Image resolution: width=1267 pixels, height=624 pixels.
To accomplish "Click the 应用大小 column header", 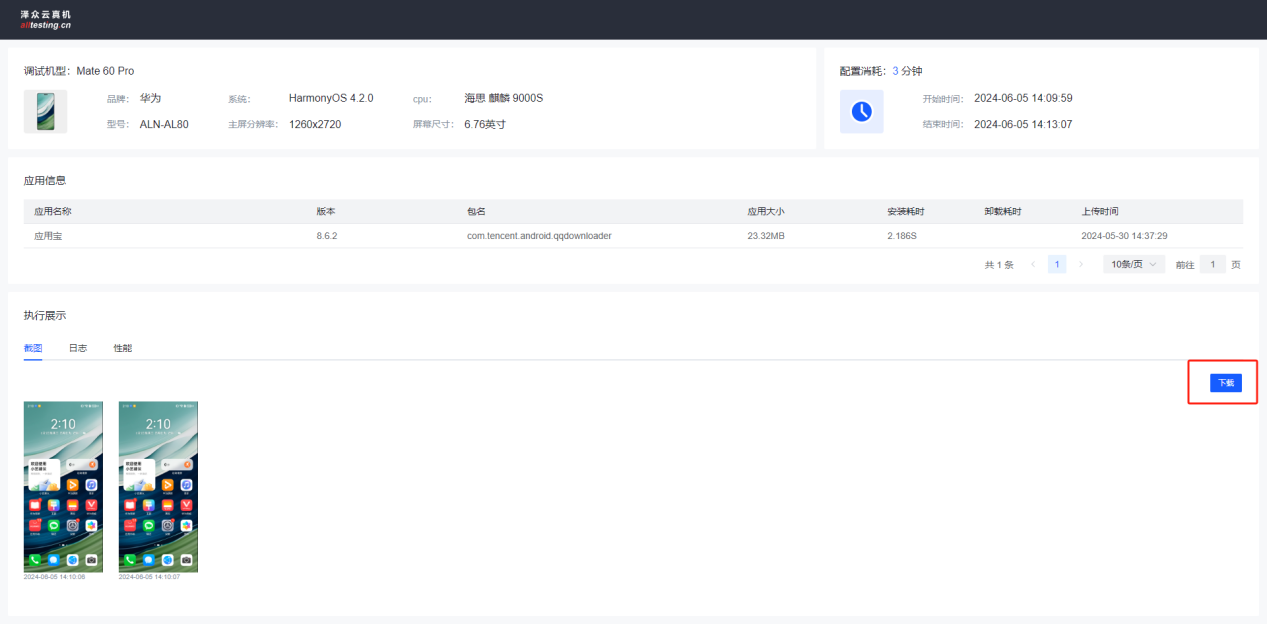I will 766,212.
